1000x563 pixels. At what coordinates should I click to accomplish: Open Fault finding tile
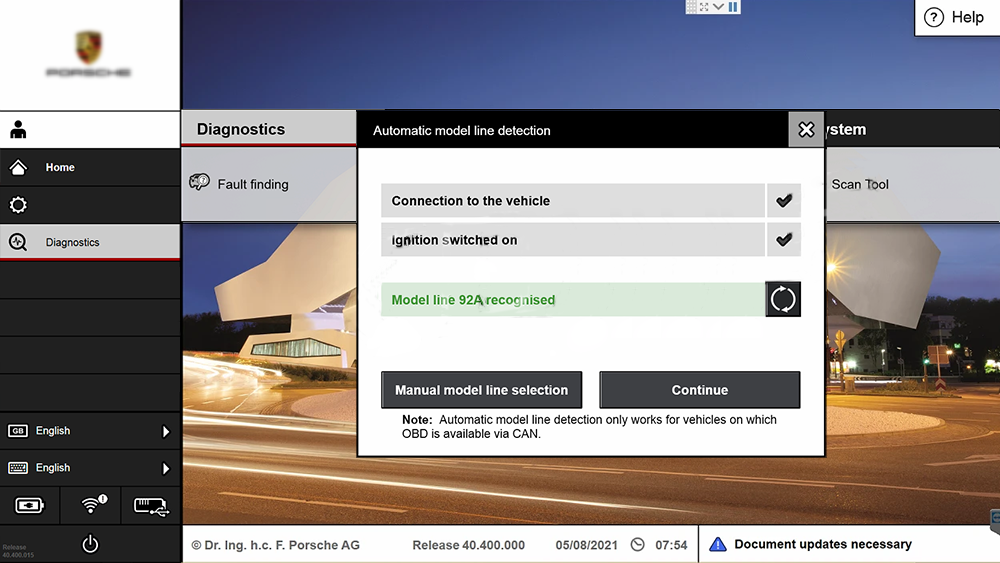268,184
